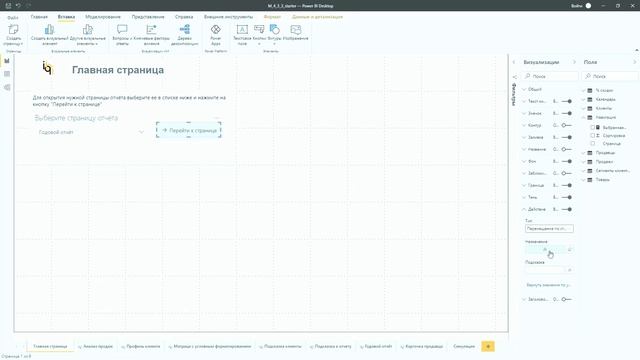
Task: Toggle the Контур switch
Action: (567, 125)
